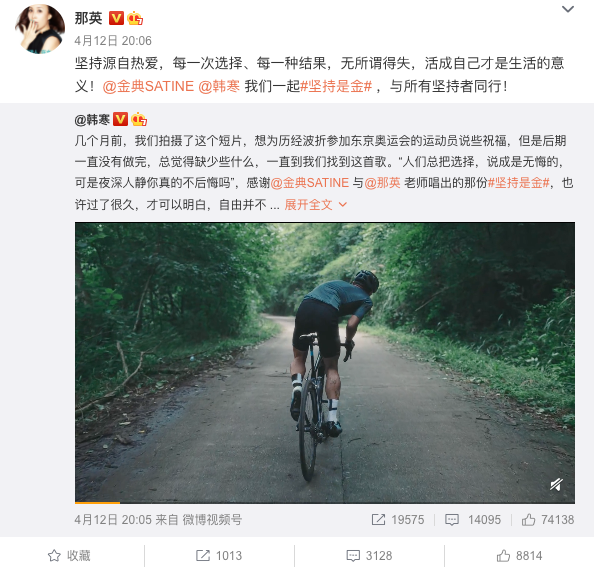Image resolution: width=594 pixels, height=572 pixels.
Task: Open the @那英 mention inside 韩寒's post
Action: click(x=382, y=183)
